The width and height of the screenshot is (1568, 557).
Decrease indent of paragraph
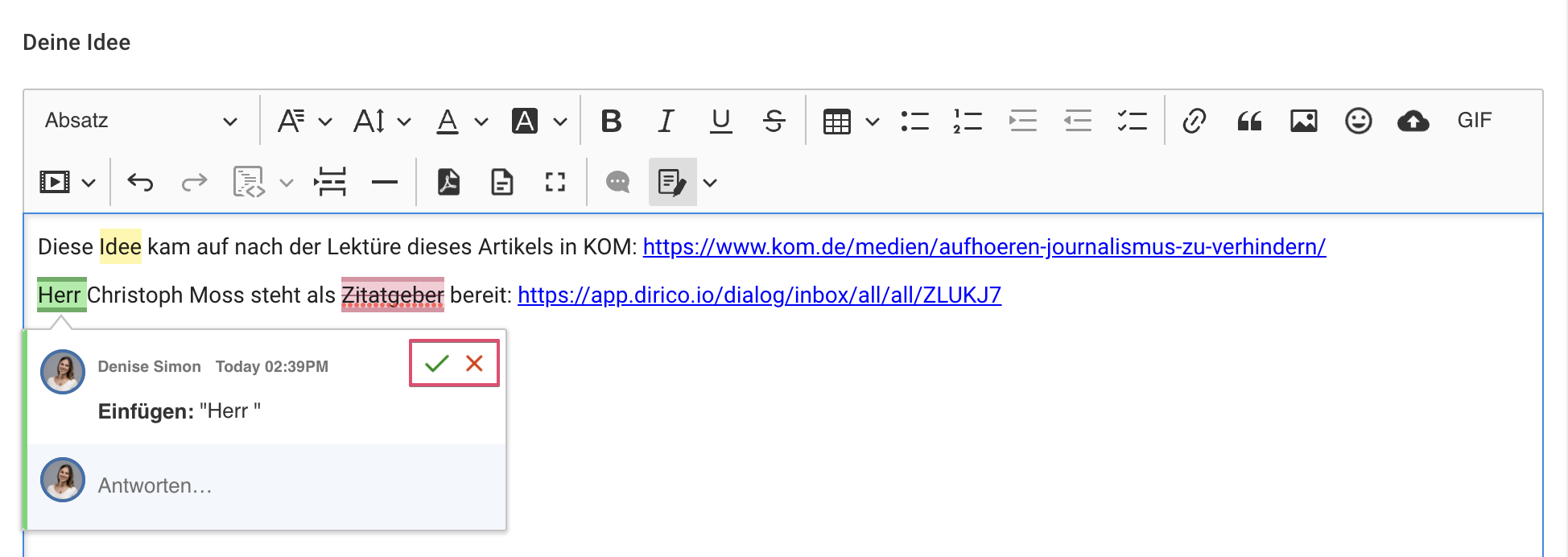point(1078,121)
